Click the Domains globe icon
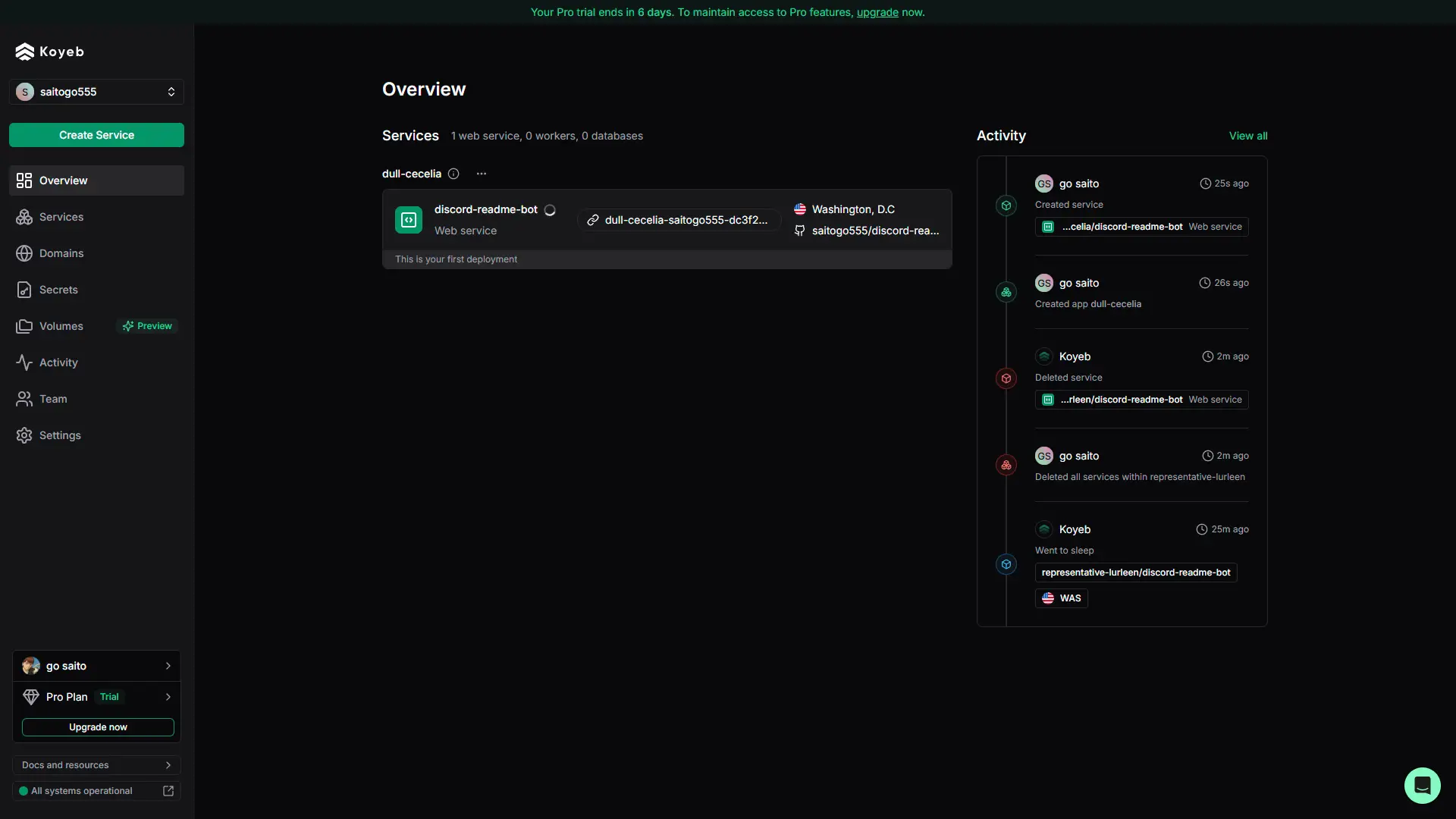The width and height of the screenshot is (1456, 819). point(24,253)
